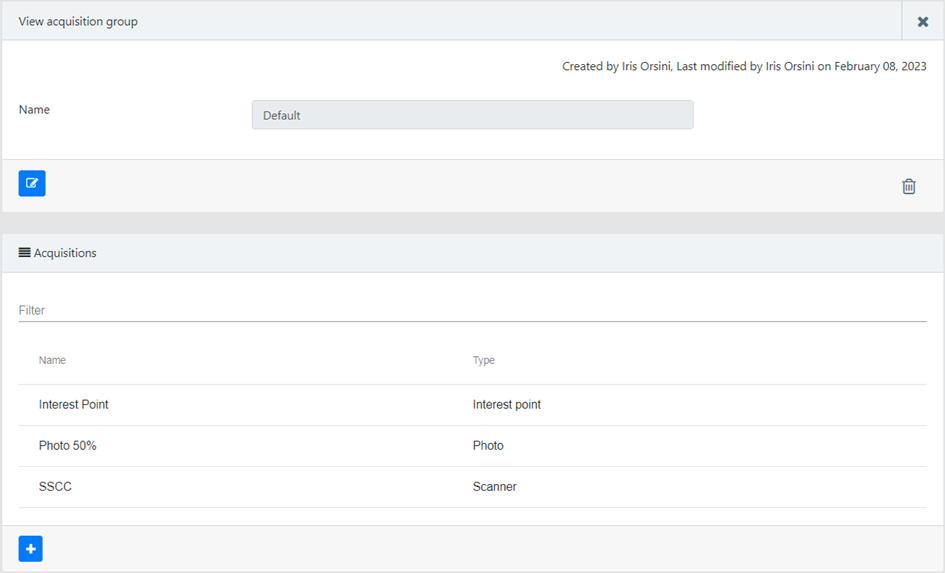Click the February 08, 2023 modified date
This screenshot has height=573, width=945.
point(881,66)
